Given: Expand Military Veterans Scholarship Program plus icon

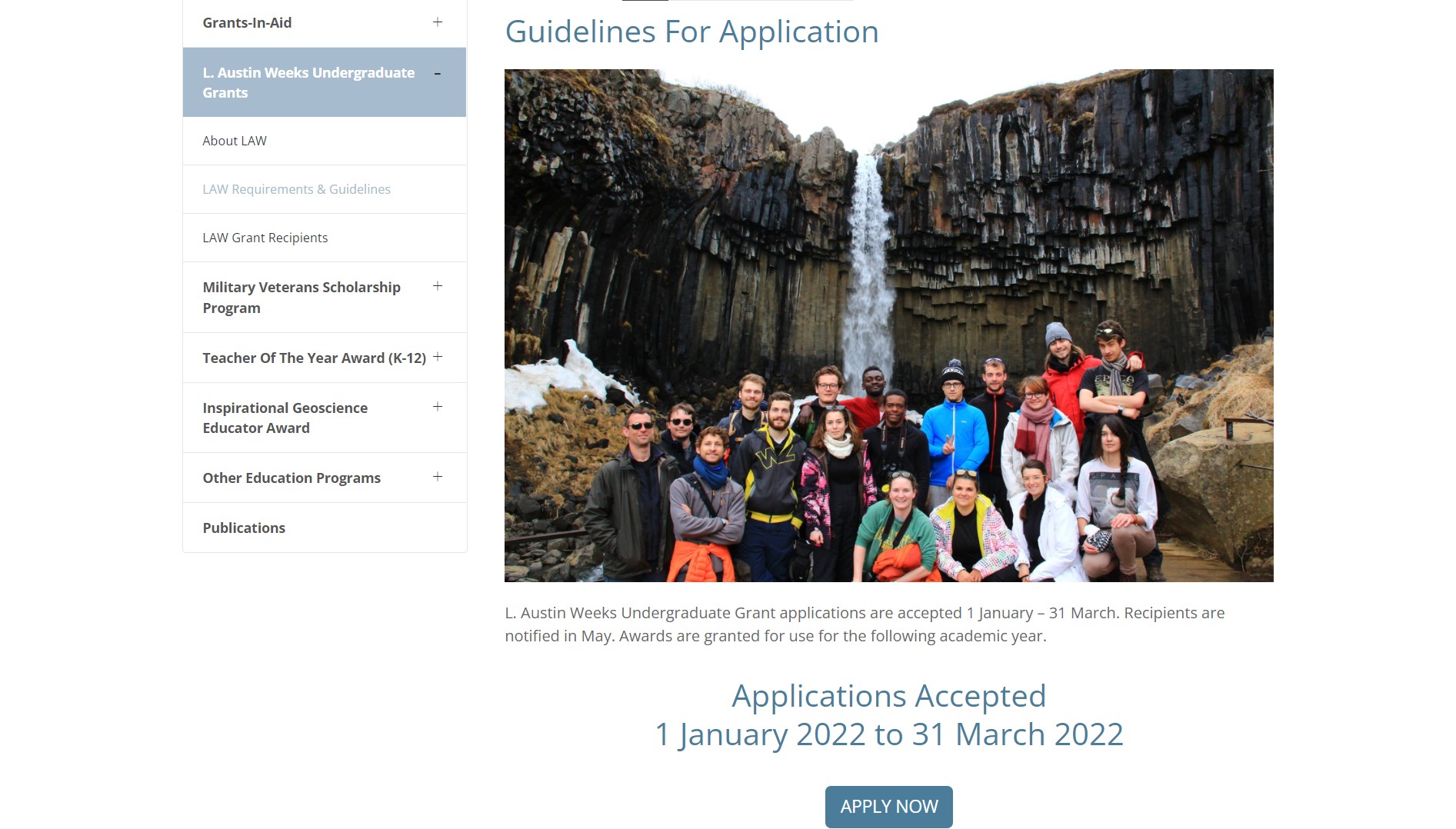Looking at the screenshot, I should pyautogui.click(x=437, y=286).
